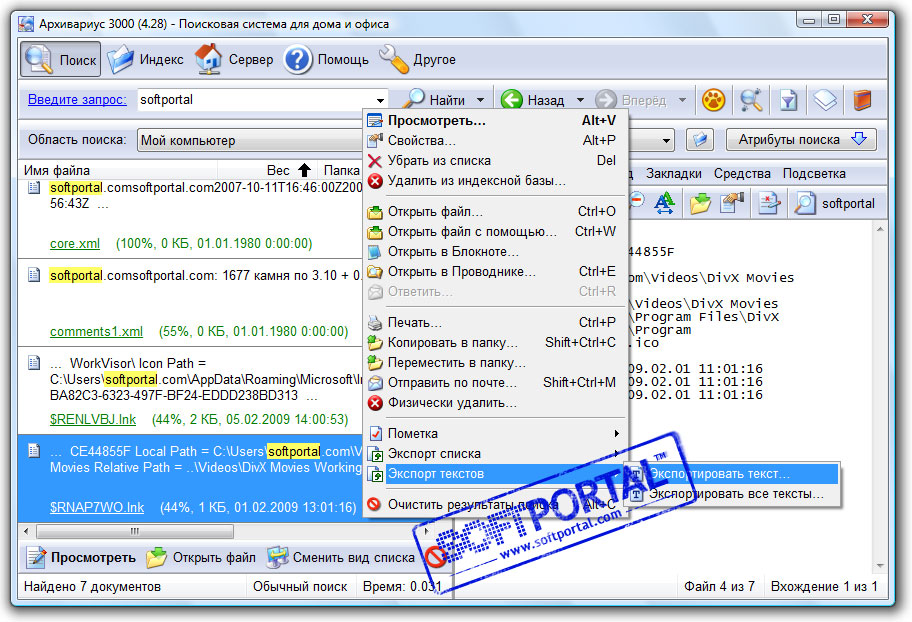Go back with the Назад button
Viewport: 912px width, 622px height.
click(x=533, y=100)
